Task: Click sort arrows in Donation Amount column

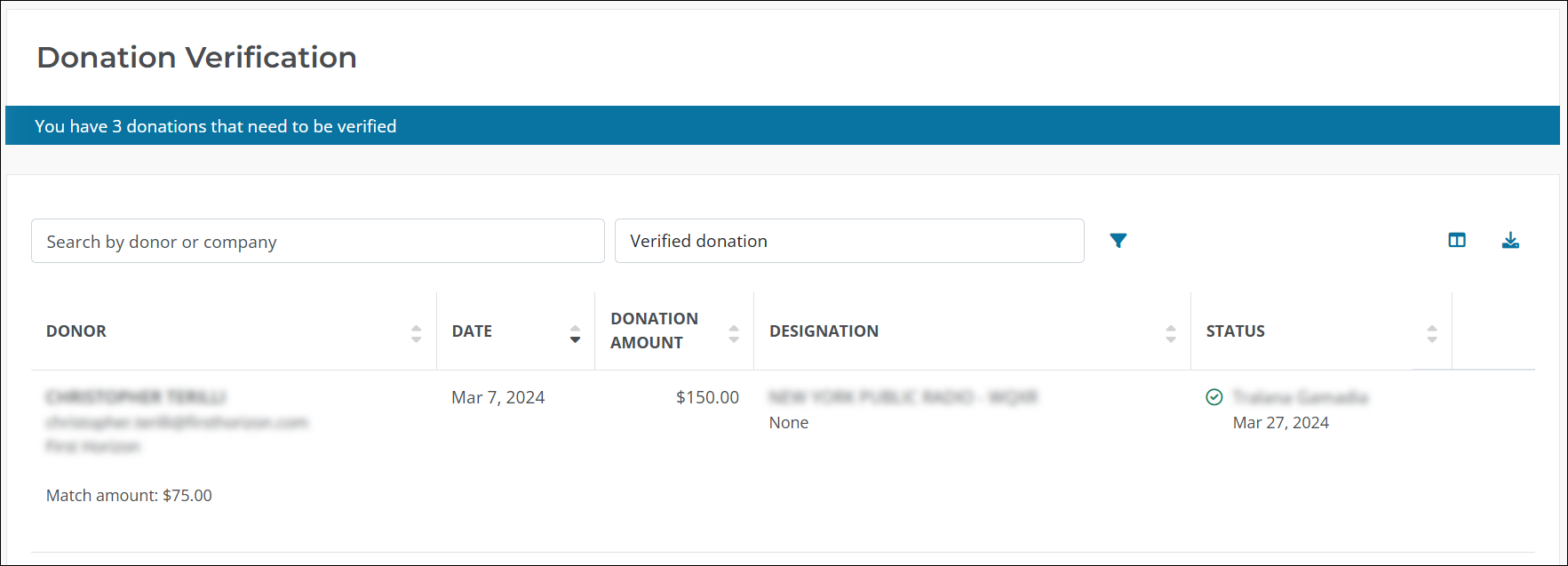Action: click(x=734, y=333)
